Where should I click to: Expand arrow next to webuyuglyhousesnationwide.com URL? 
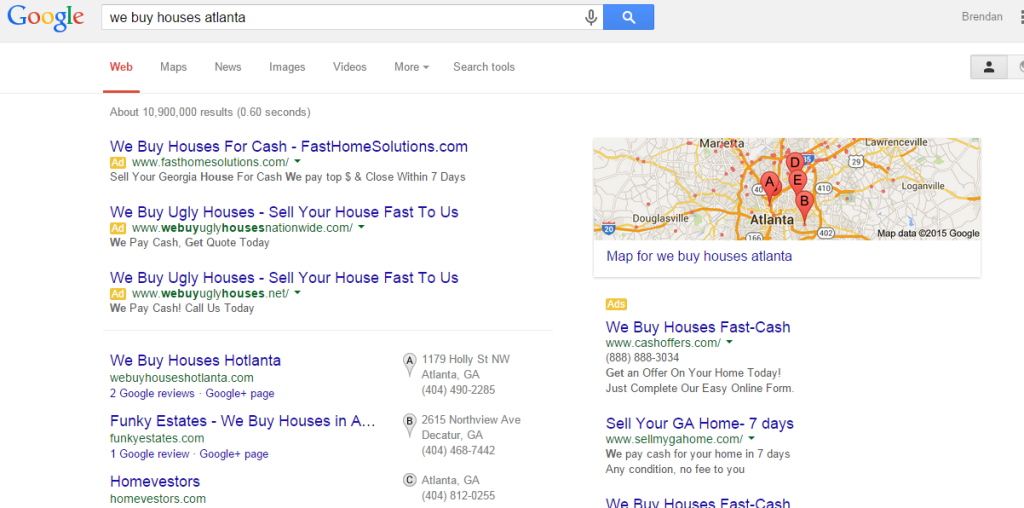click(x=361, y=227)
